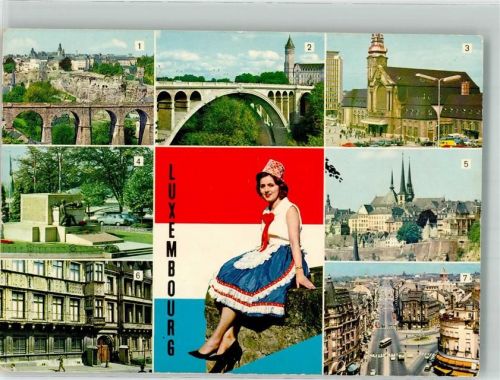Click the monument photo numbered 4
This screenshot has width=500, height=380.
coord(77,202)
